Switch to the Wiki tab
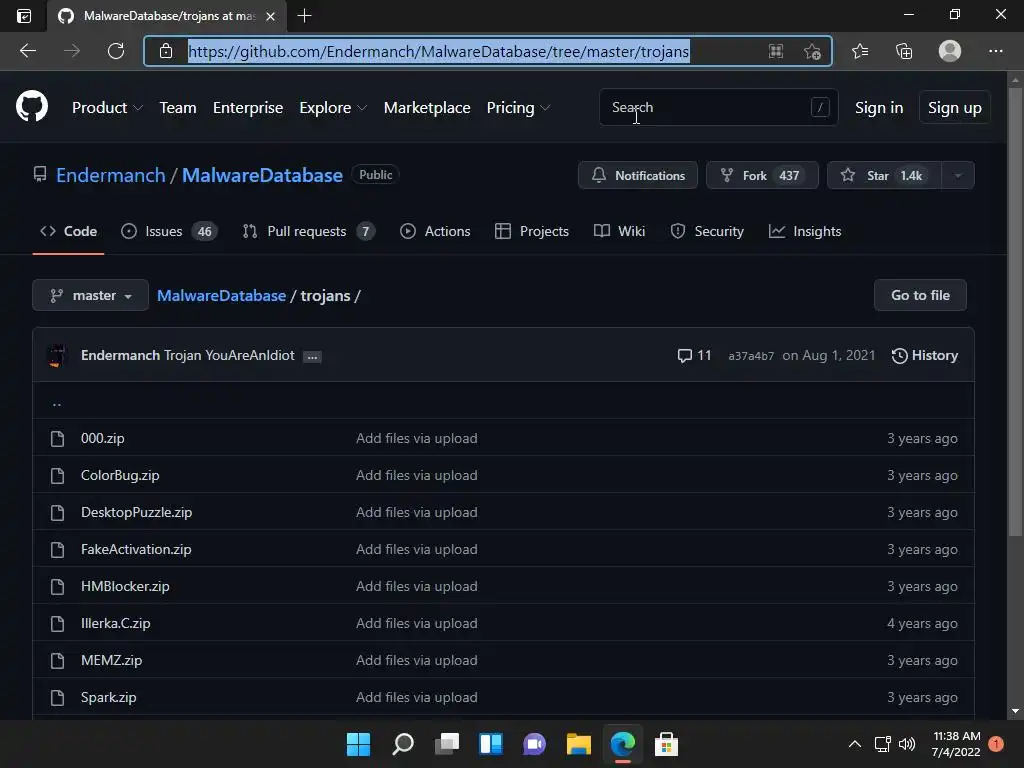 [x=619, y=231]
